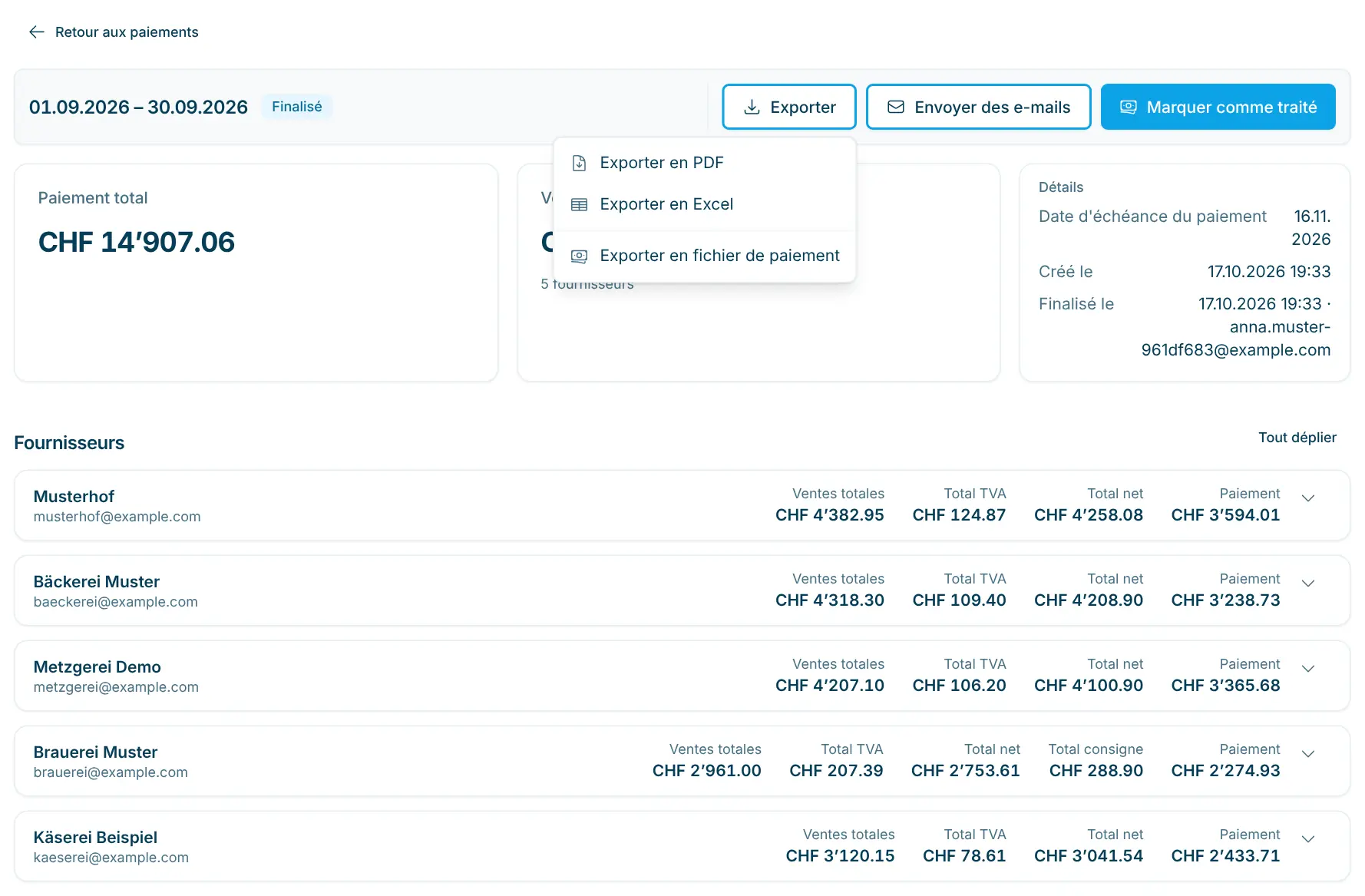Choose Exporter en Excel
The width and height of the screenshot is (1365, 896).
tap(704, 204)
